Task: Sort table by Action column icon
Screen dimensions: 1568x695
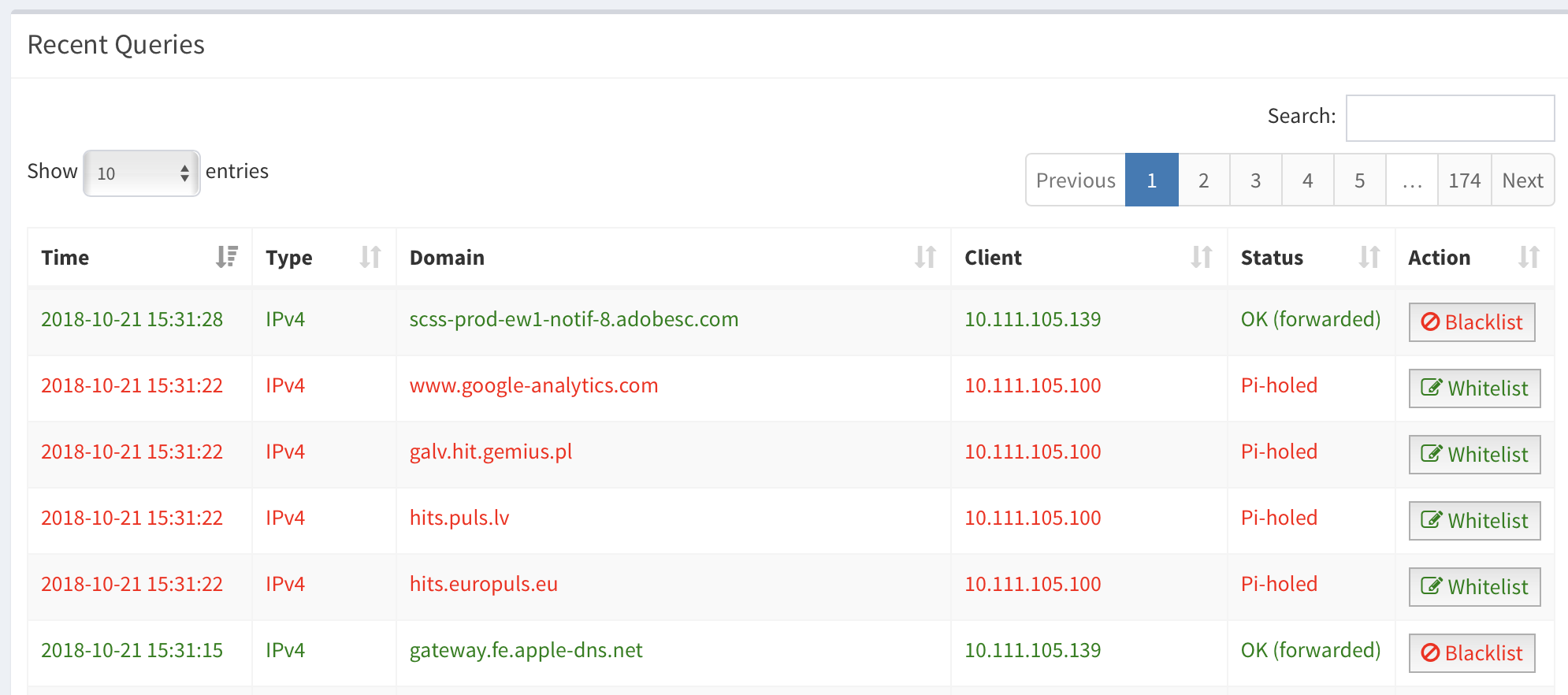Action: (1529, 257)
